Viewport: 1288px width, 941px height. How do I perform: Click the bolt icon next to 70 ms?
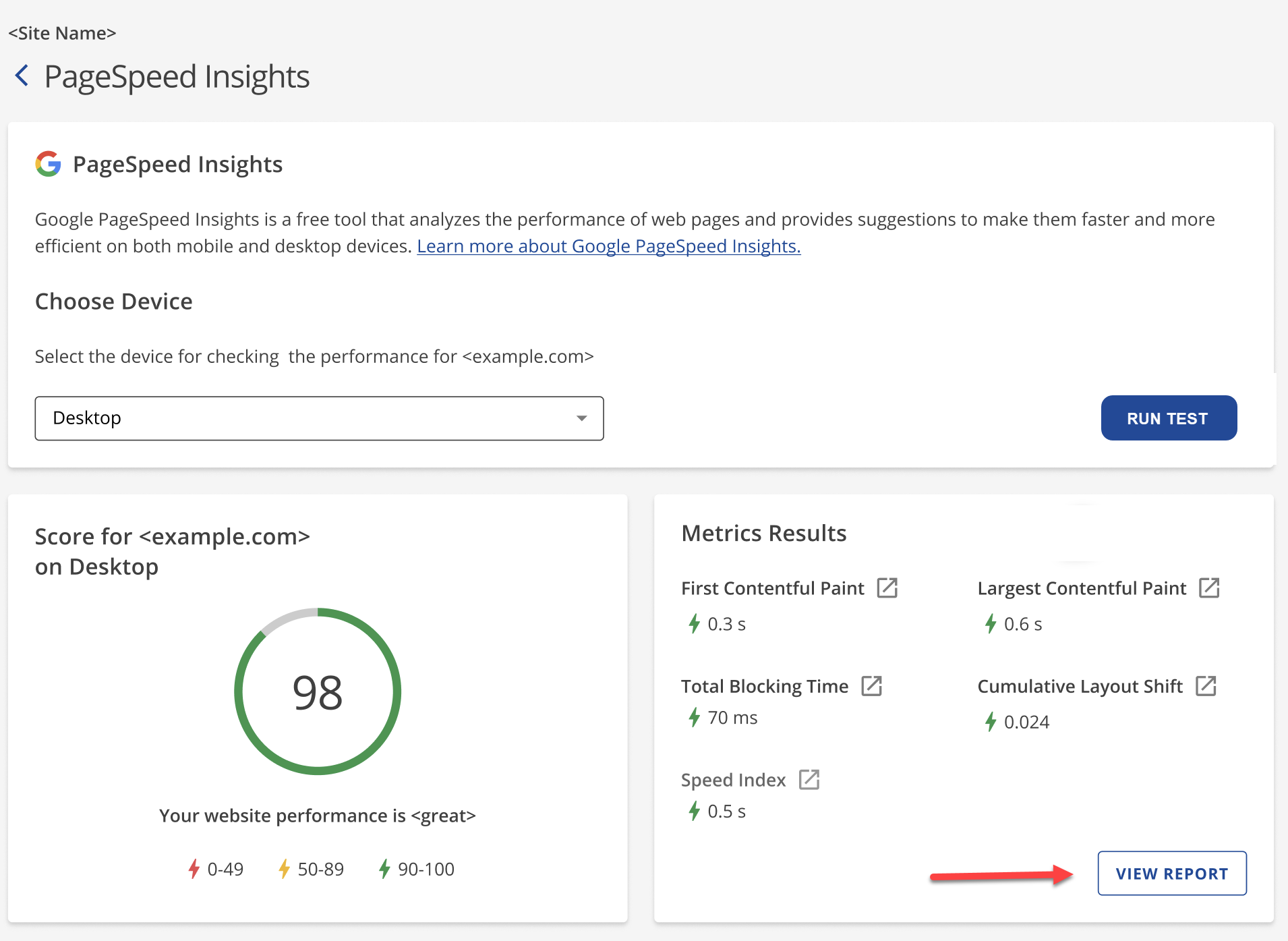(x=694, y=717)
